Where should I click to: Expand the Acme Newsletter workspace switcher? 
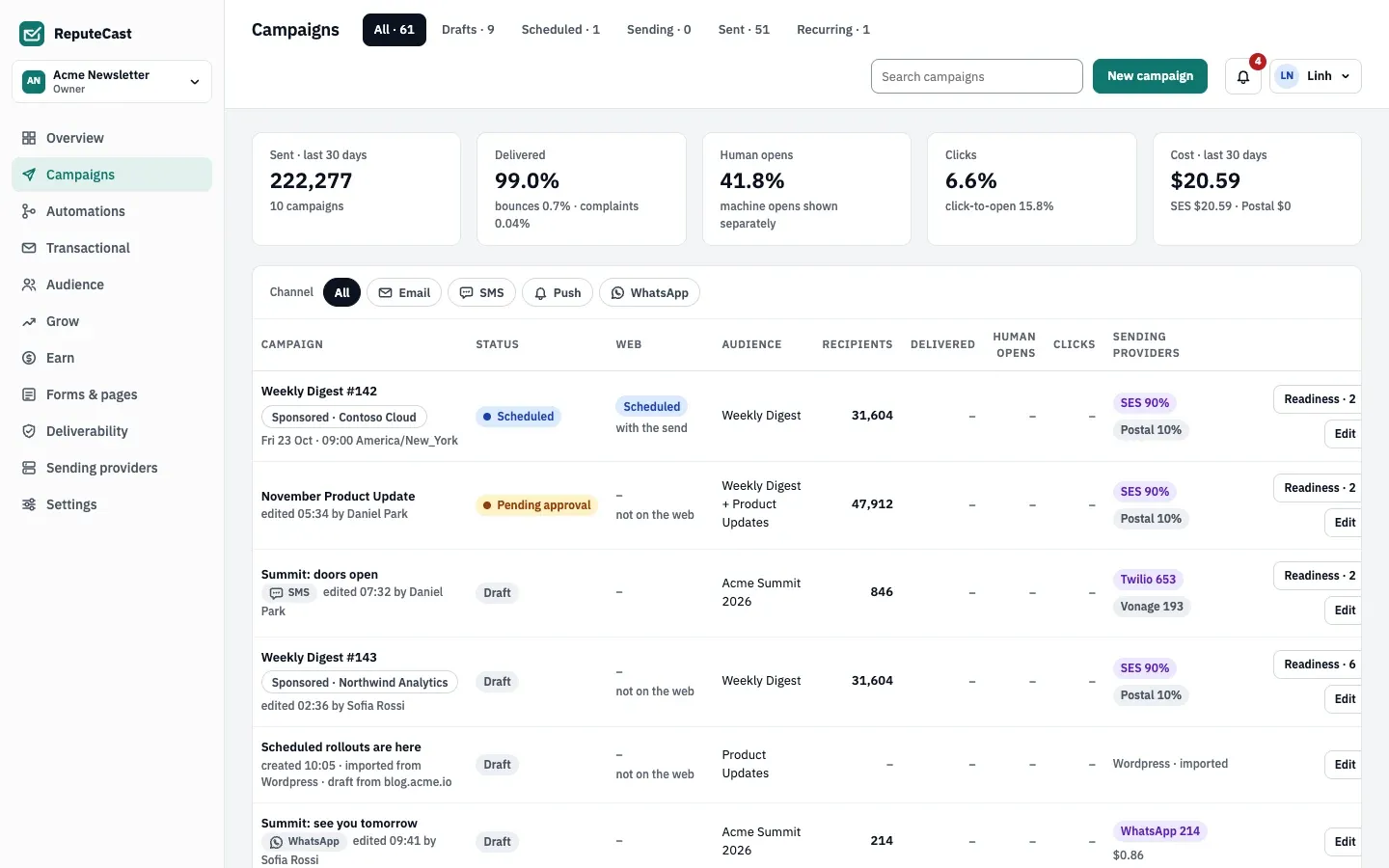tap(112, 81)
